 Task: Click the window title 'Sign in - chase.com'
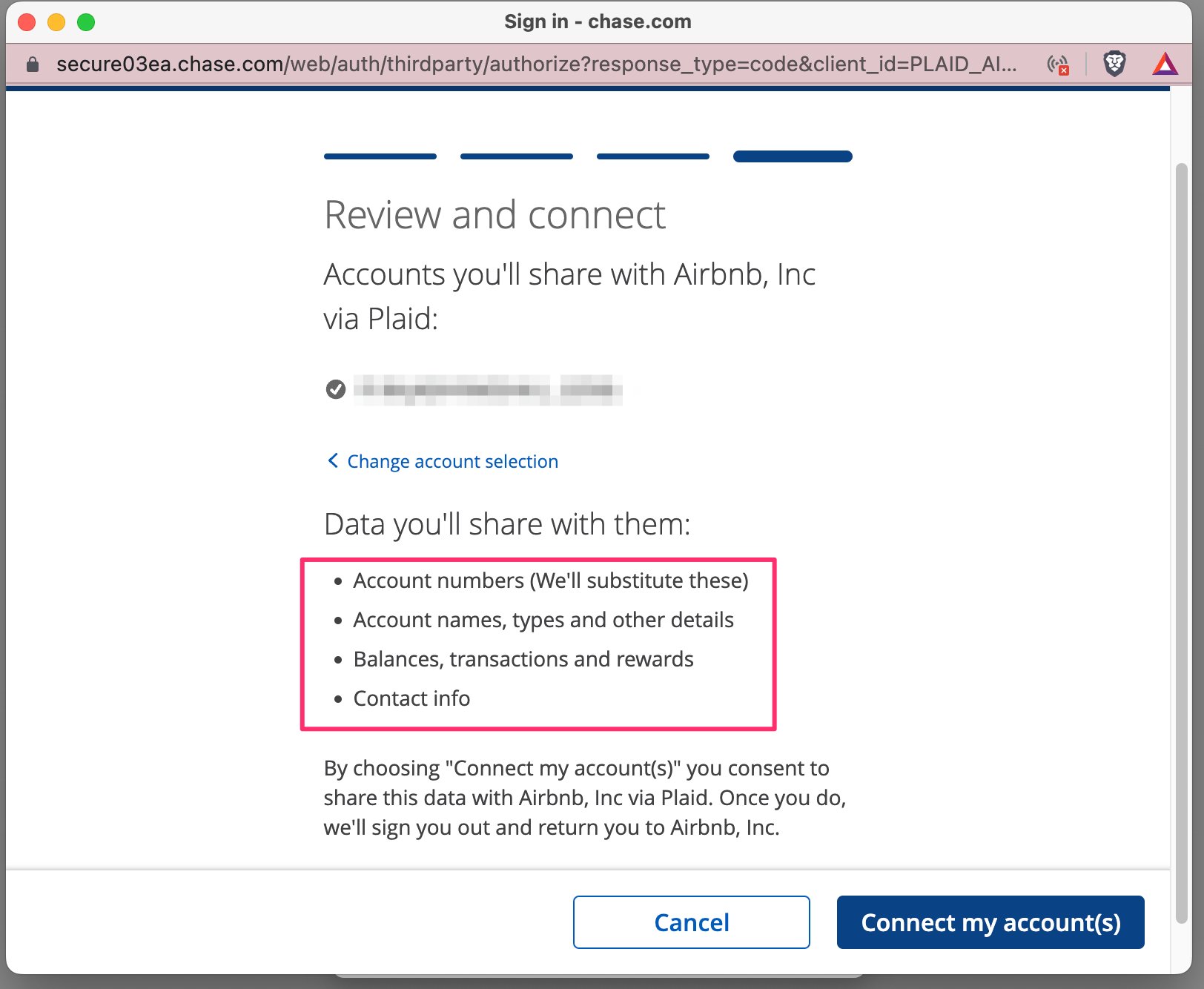pos(598,21)
